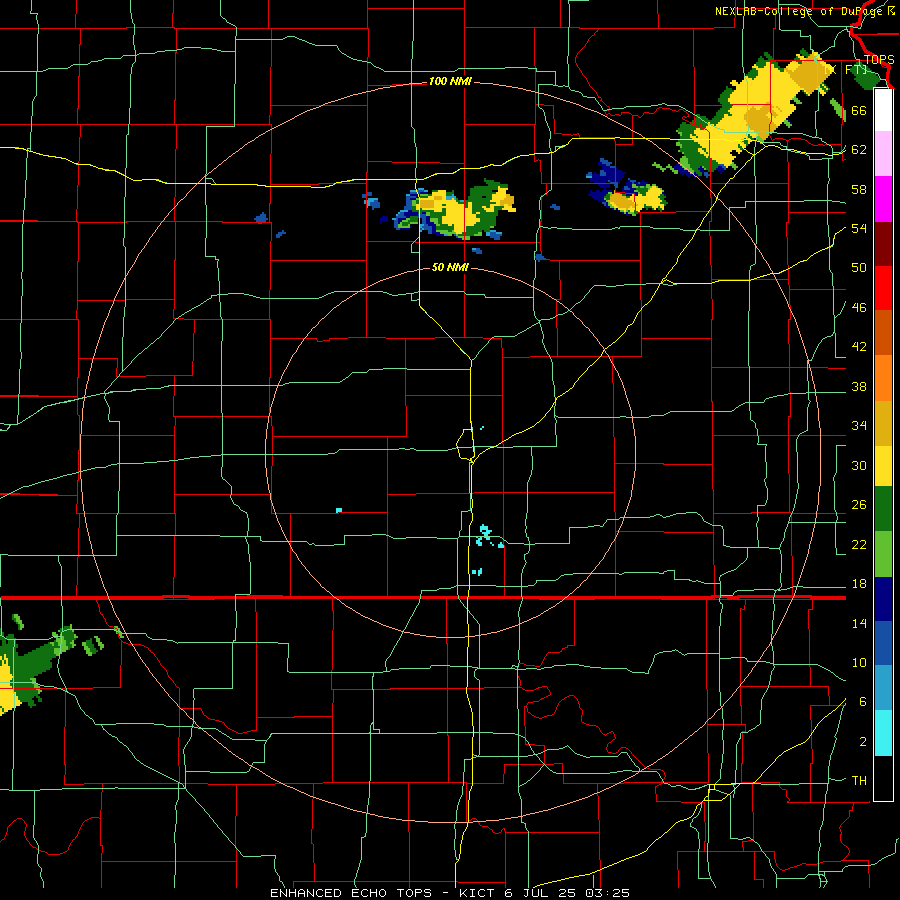Pick the gold legend swatch beside 34
This screenshot has width=900, height=900.
(883, 423)
